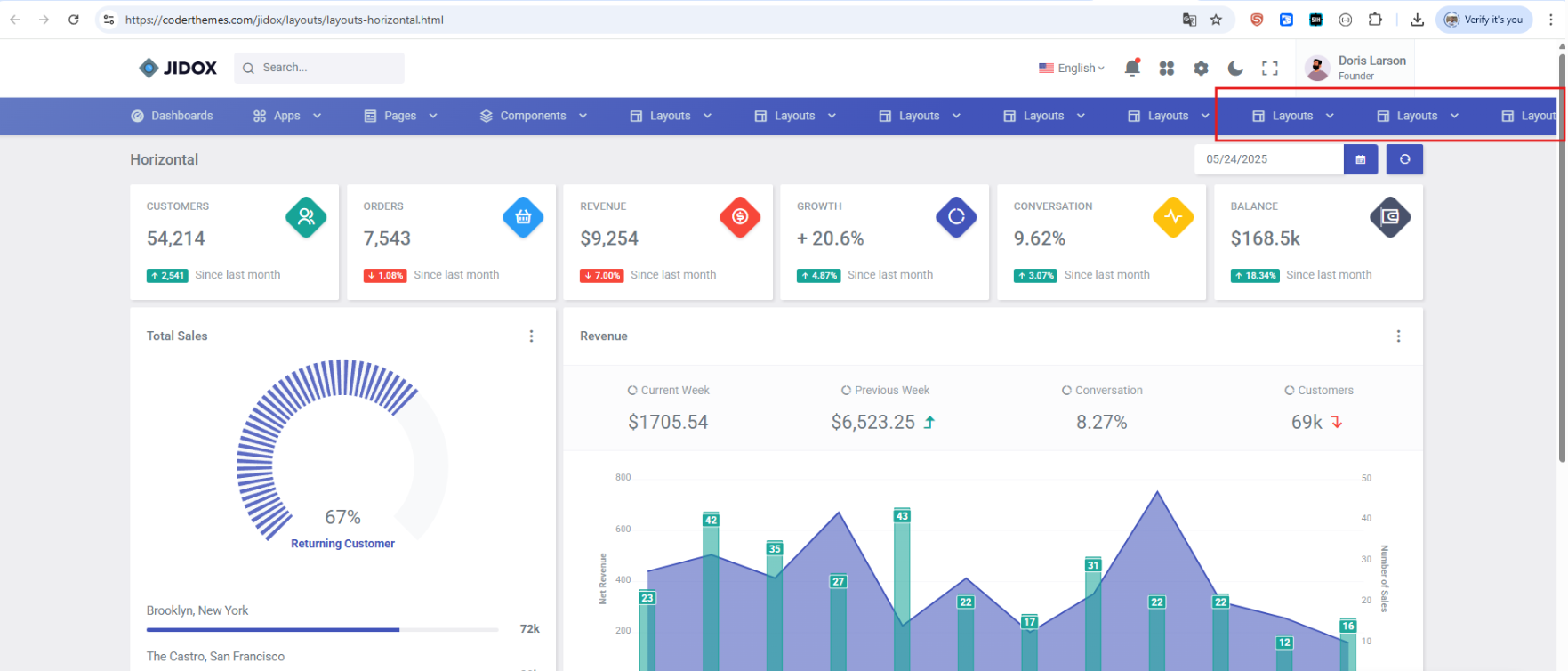The image size is (1568, 671).
Task: Open theme settings gear icon
Action: click(1202, 69)
